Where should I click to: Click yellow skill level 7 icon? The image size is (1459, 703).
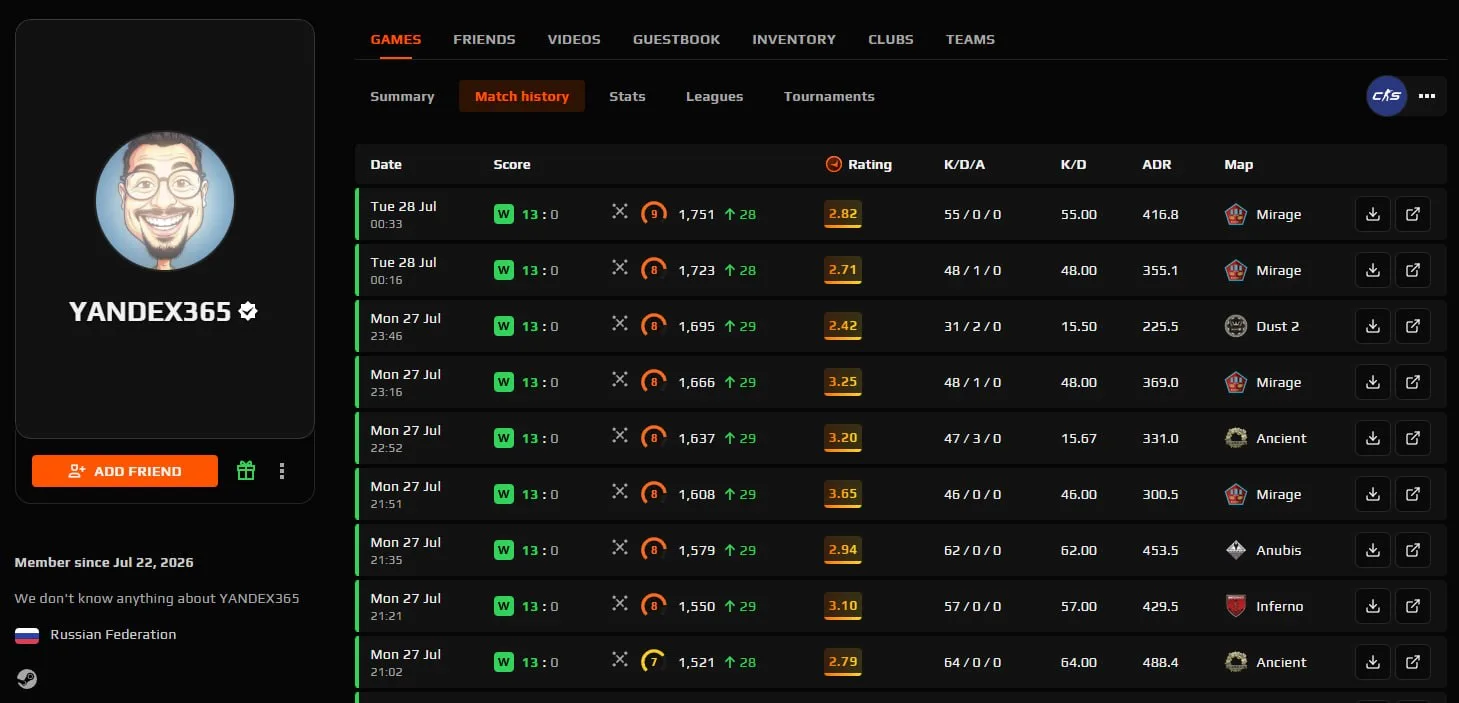click(x=654, y=662)
